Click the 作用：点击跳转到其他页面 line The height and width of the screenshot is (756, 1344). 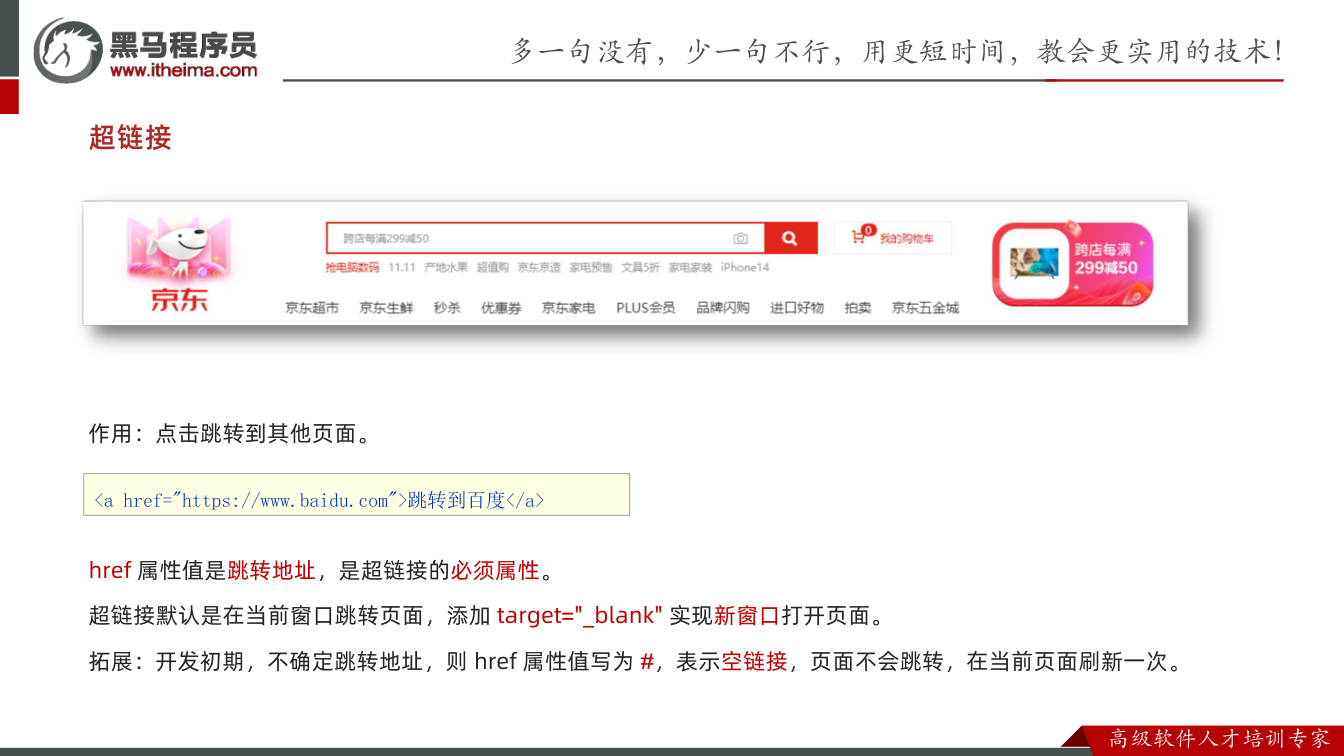pos(232,434)
